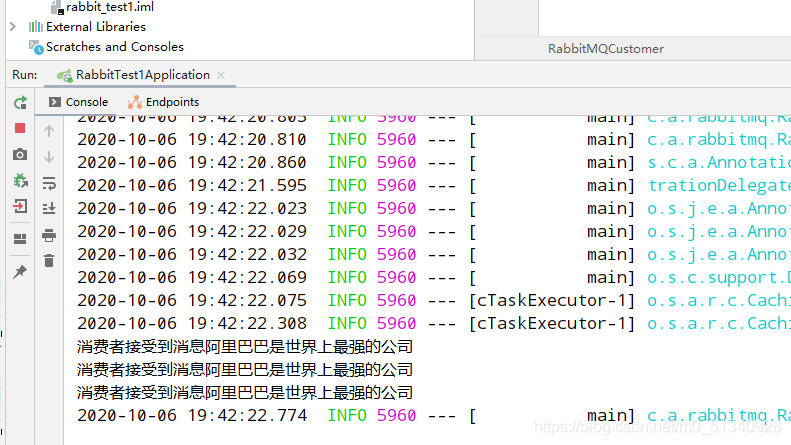
Task: Click the s.c.a.Annotatio logger name link
Action: coord(719,162)
